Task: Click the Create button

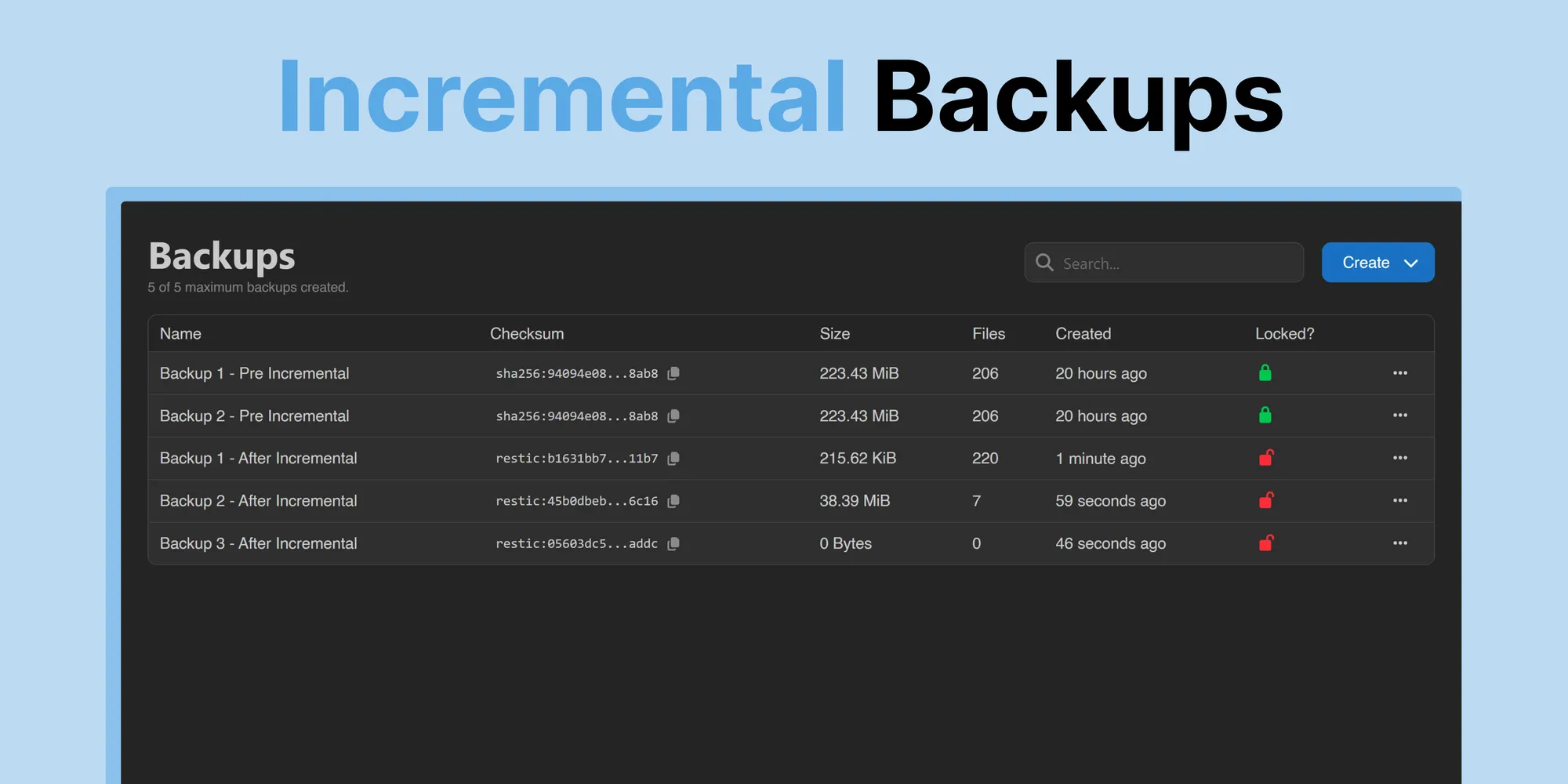Action: coord(1377,263)
